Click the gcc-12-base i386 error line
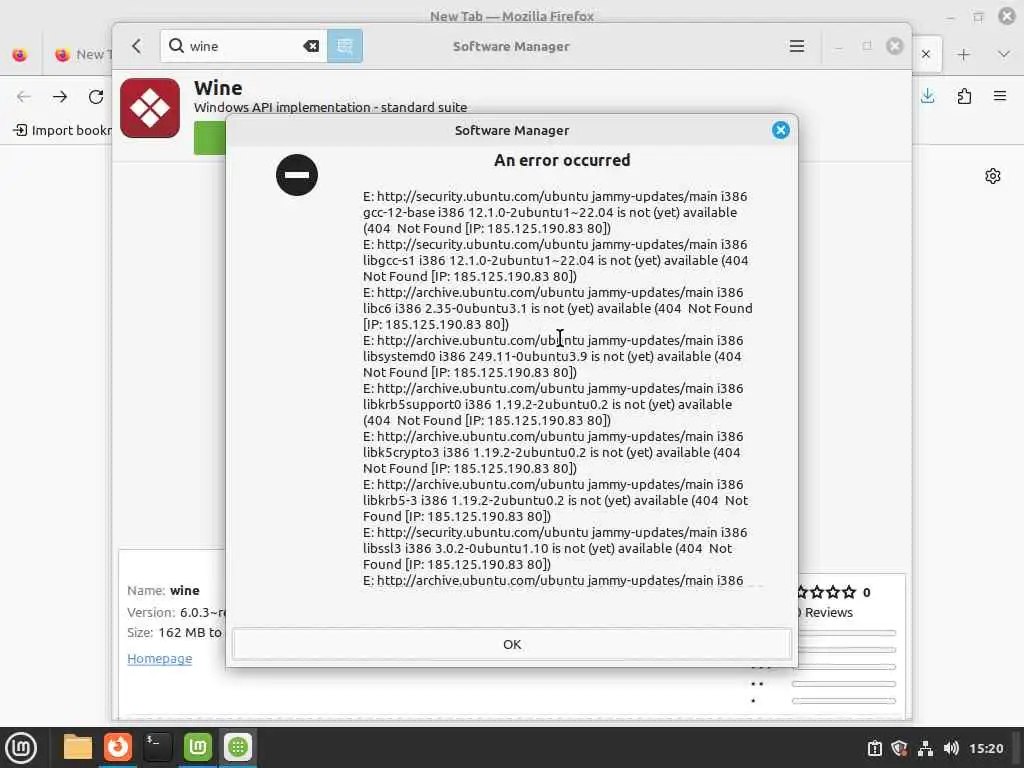Viewport: 1024px width, 768px height. 555,212
